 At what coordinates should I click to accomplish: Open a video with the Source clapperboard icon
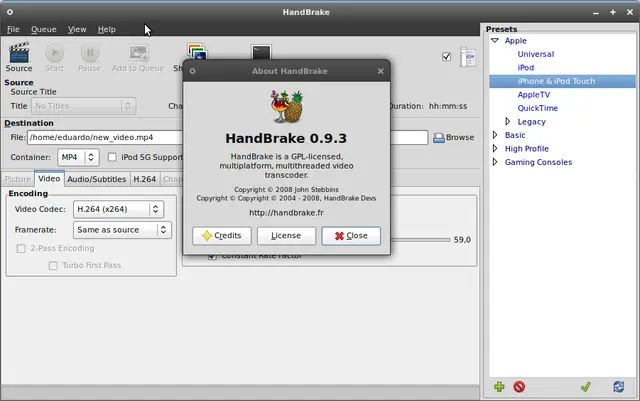pyautogui.click(x=19, y=53)
